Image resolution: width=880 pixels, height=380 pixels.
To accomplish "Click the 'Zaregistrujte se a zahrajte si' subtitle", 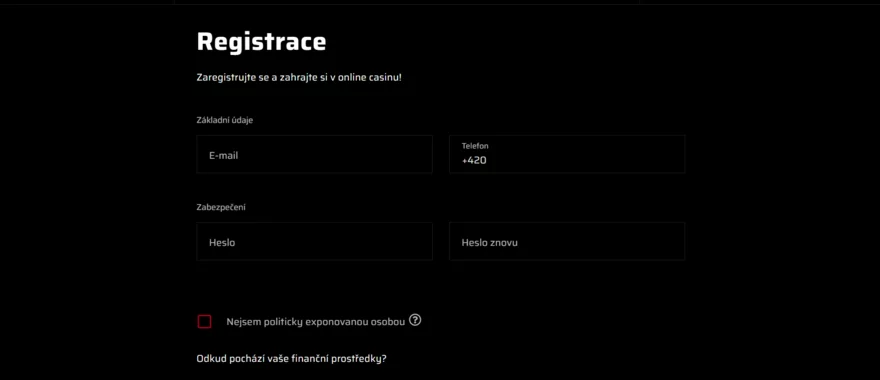I will click(x=299, y=77).
